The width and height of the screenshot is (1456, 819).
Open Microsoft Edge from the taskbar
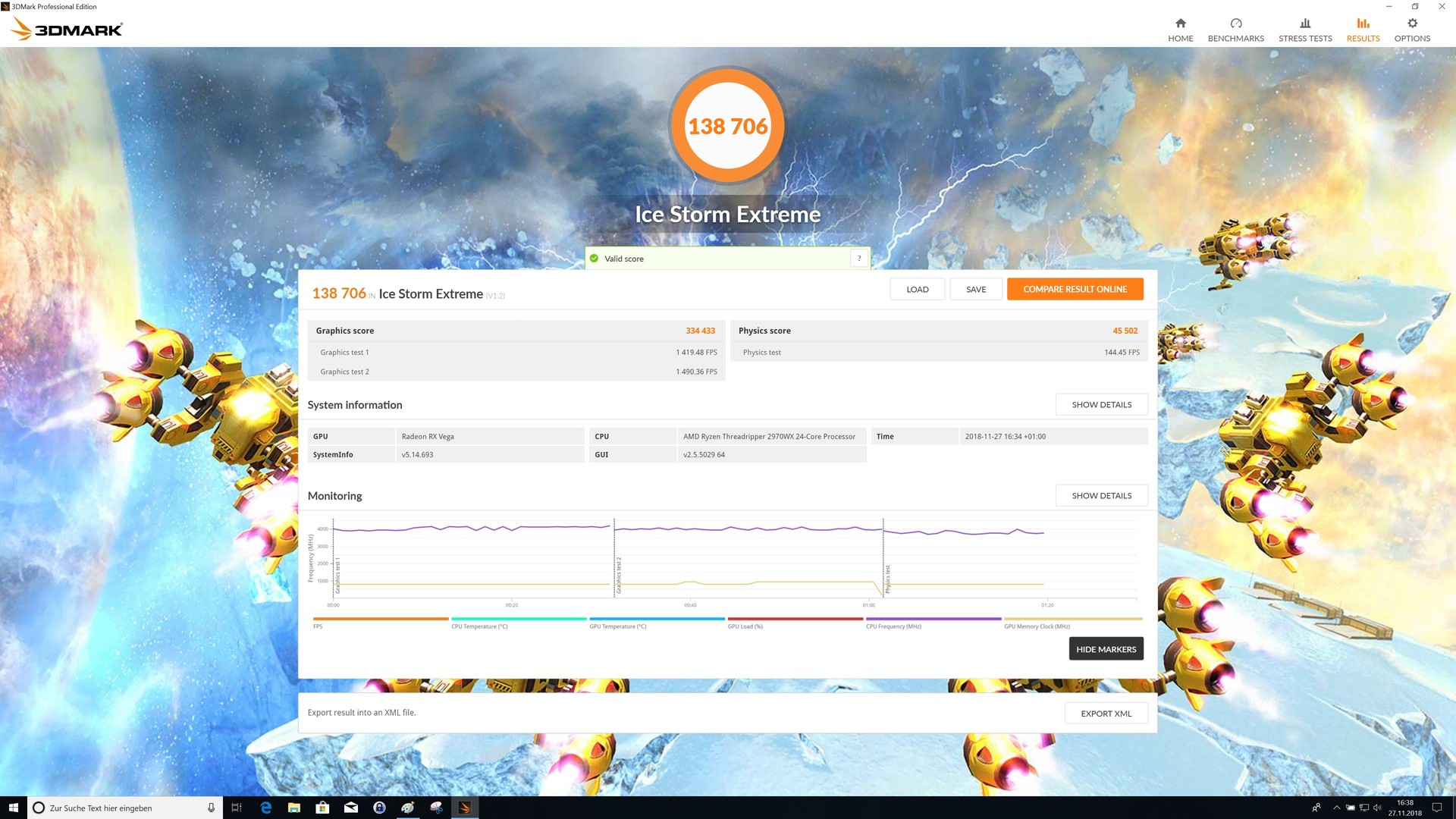(x=265, y=808)
